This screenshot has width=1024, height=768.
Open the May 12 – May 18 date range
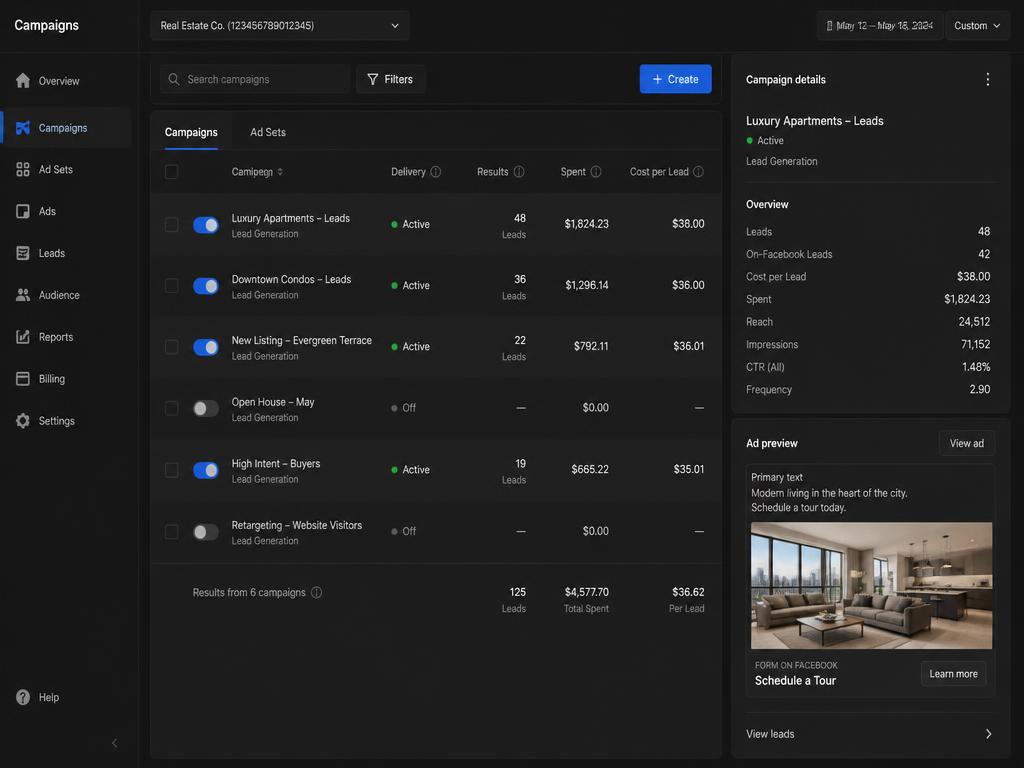pos(880,25)
